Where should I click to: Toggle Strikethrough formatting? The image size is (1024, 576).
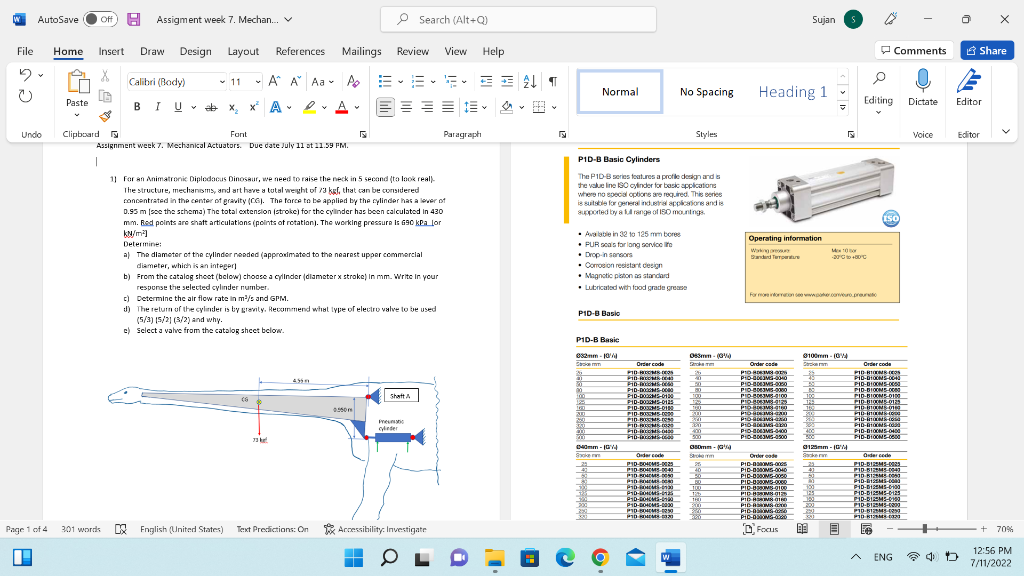tap(211, 107)
